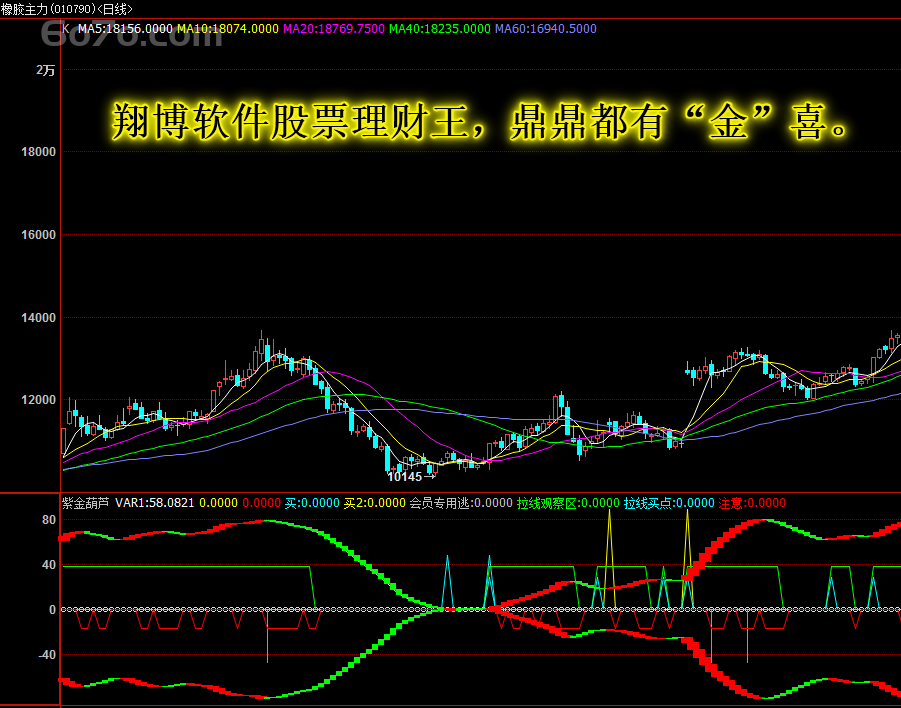This screenshot has width=901, height=708.
Task: Click the 注意:0.0000 label
Action: pyautogui.click(x=752, y=503)
